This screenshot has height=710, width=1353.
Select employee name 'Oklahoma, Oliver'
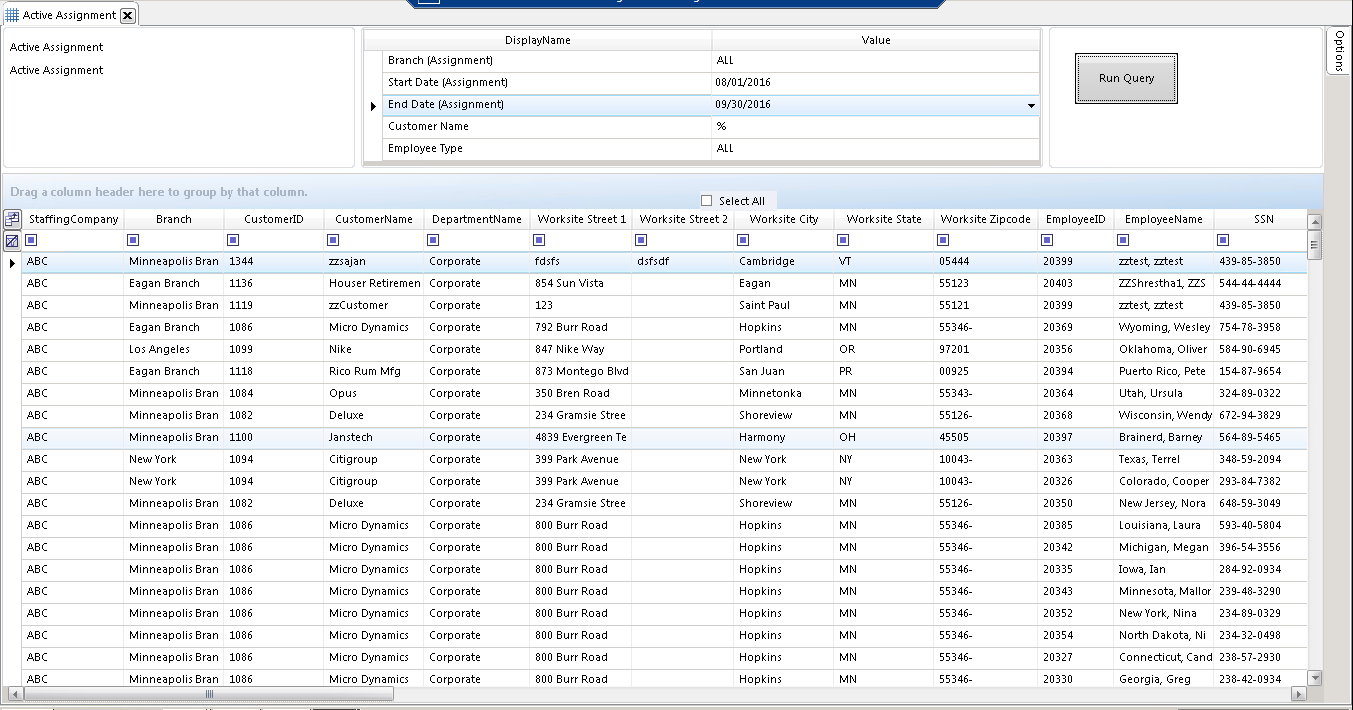(1163, 349)
